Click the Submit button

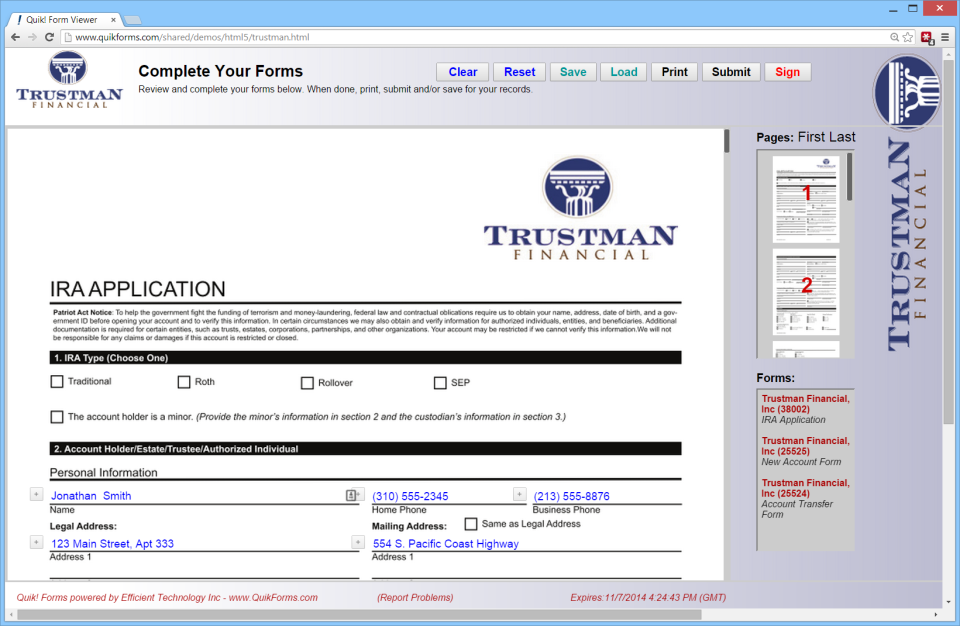[x=731, y=72]
